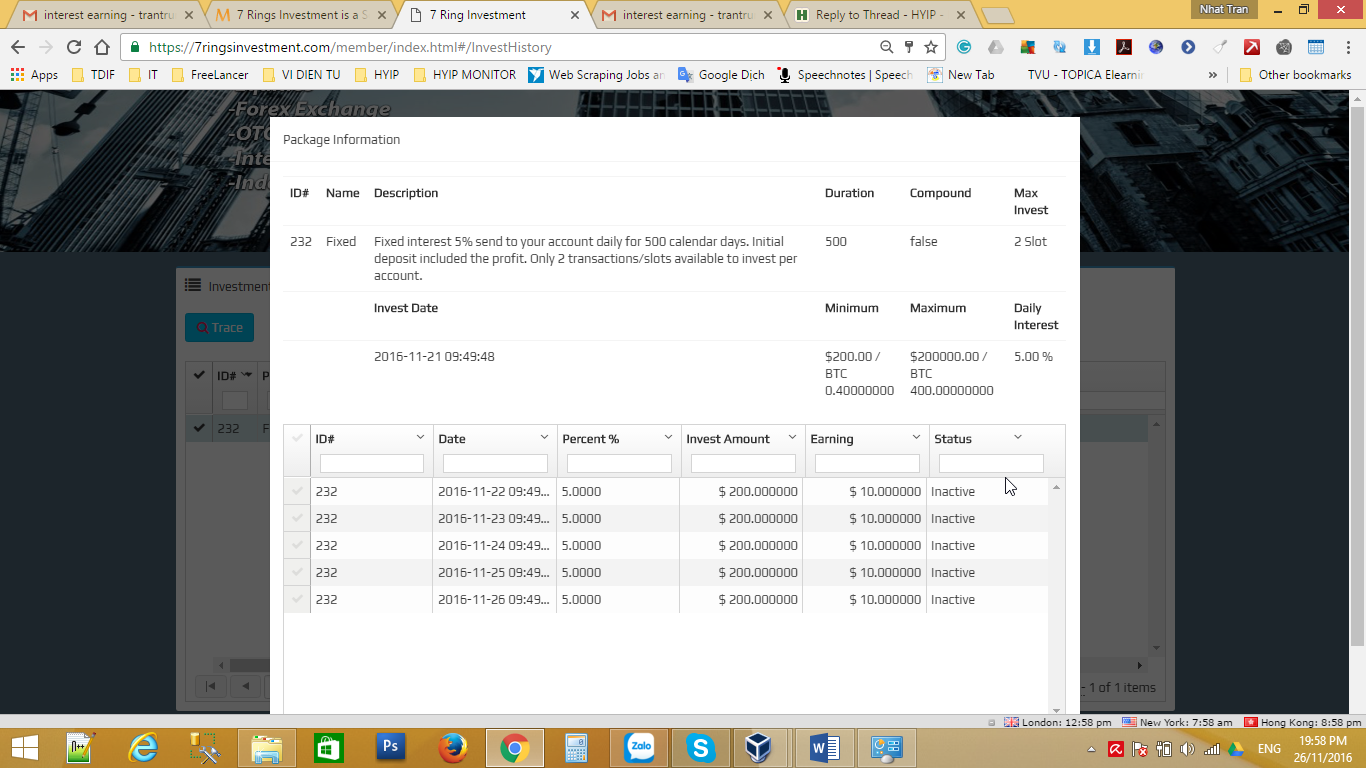Open the Status column dropdown arrow
The width and height of the screenshot is (1366, 768).
point(1018,438)
